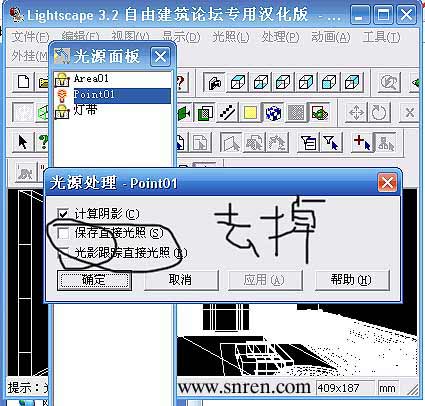Switch to Right view cube icon
The width and height of the screenshot is (425, 406).
(x=306, y=82)
